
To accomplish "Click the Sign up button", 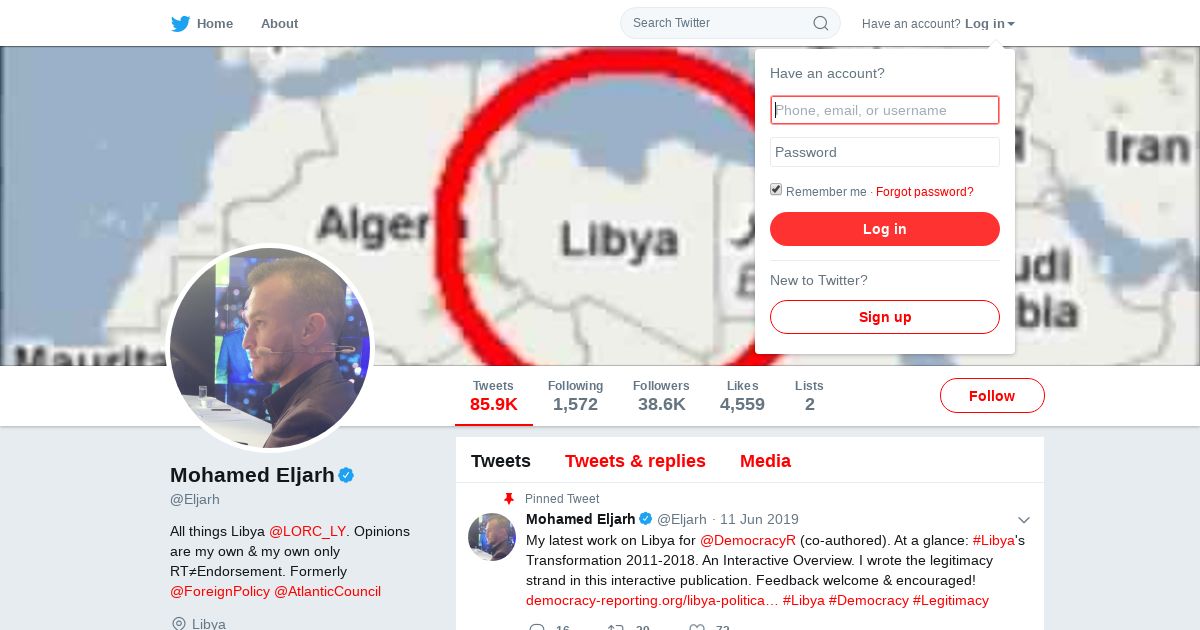I will [x=885, y=317].
